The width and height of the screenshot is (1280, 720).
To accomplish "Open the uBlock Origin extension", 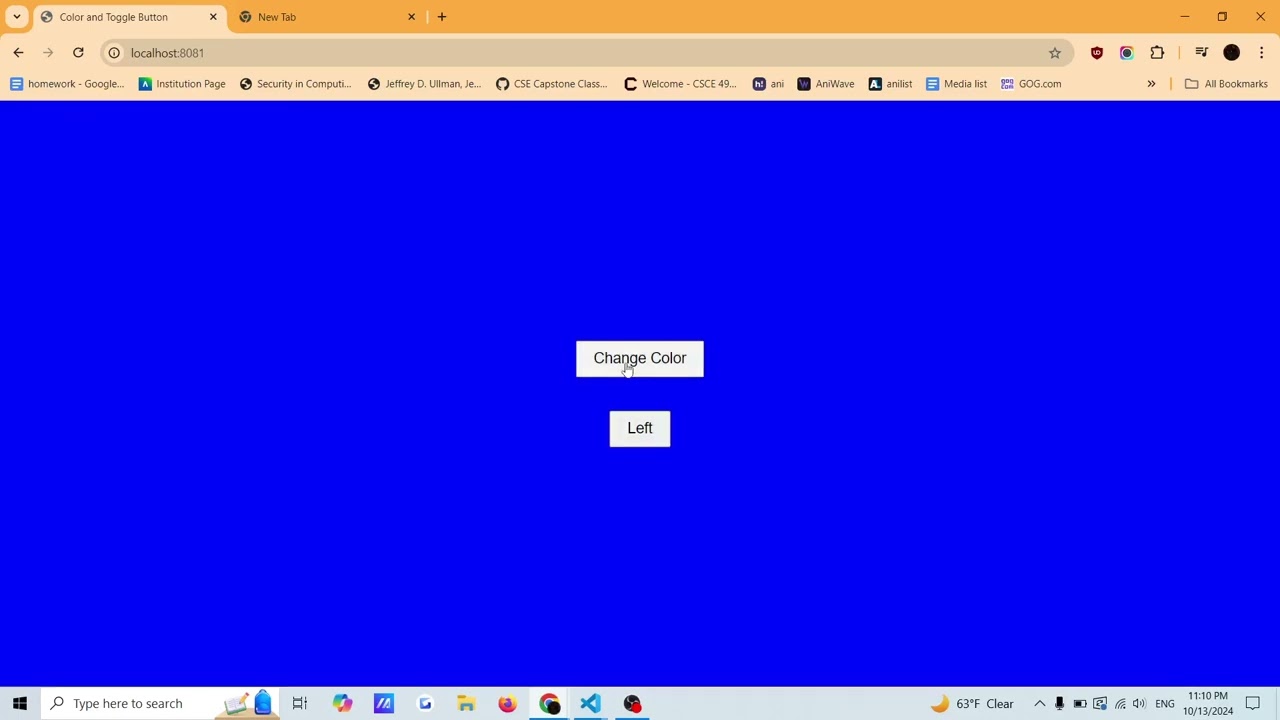I will pos(1097,53).
